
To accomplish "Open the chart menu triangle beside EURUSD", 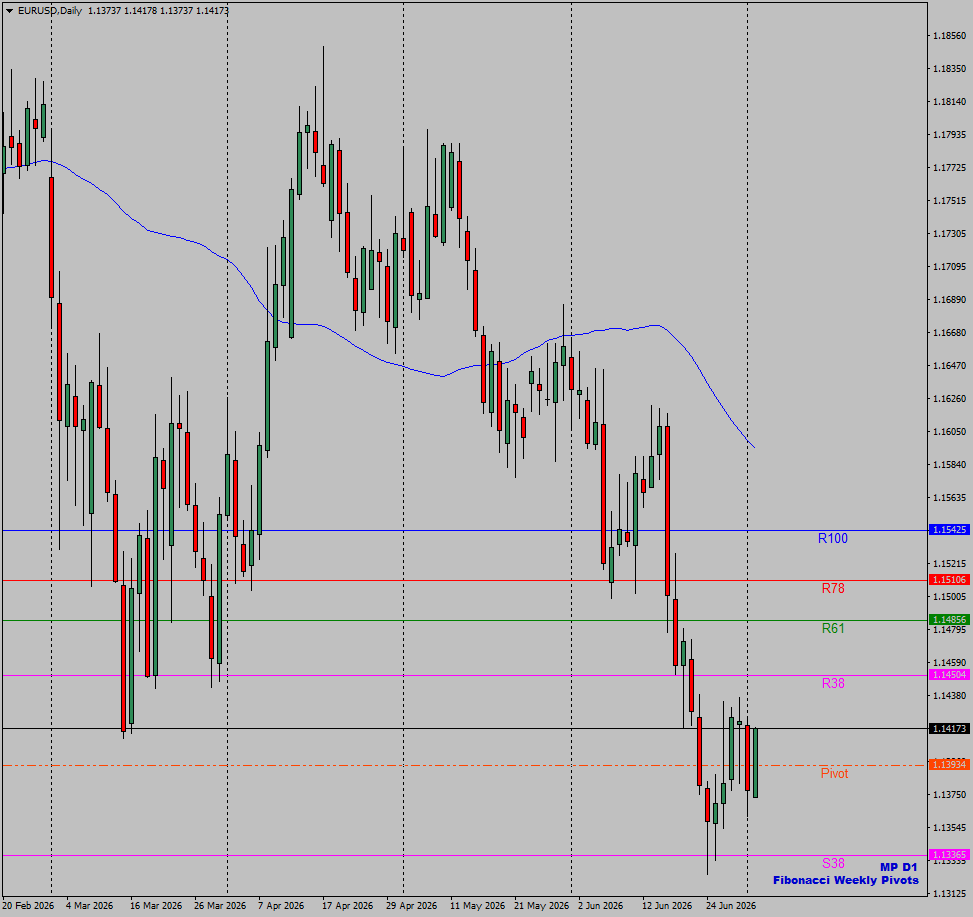I will click(9, 11).
